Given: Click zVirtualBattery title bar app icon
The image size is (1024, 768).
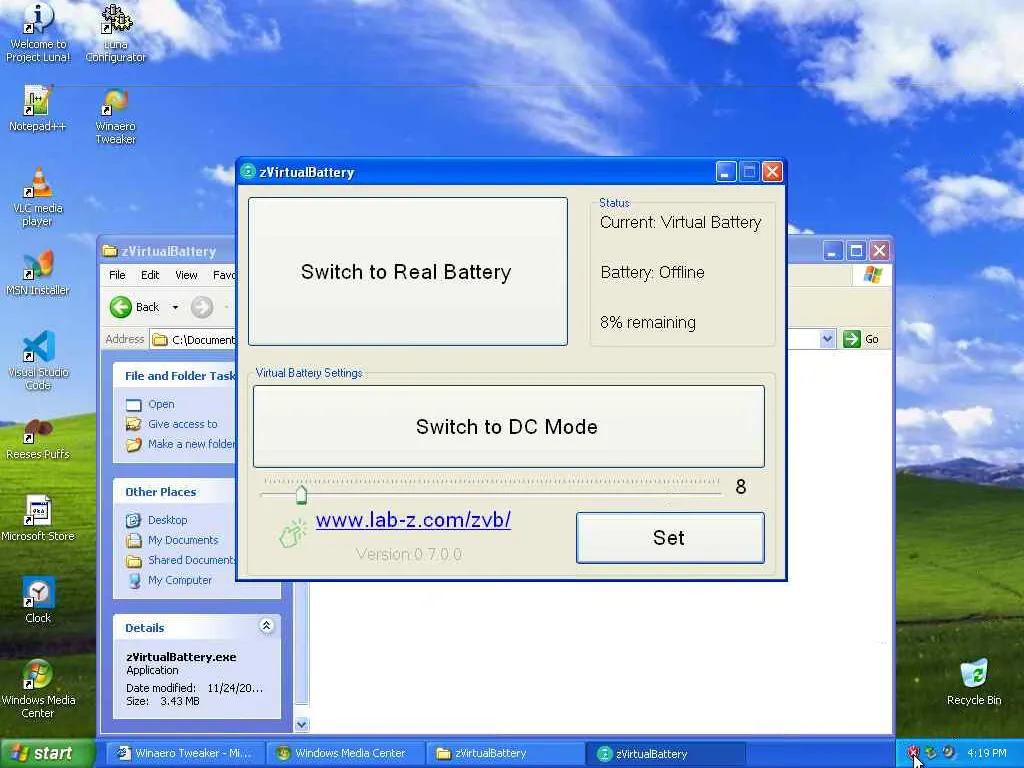Looking at the screenshot, I should (248, 172).
